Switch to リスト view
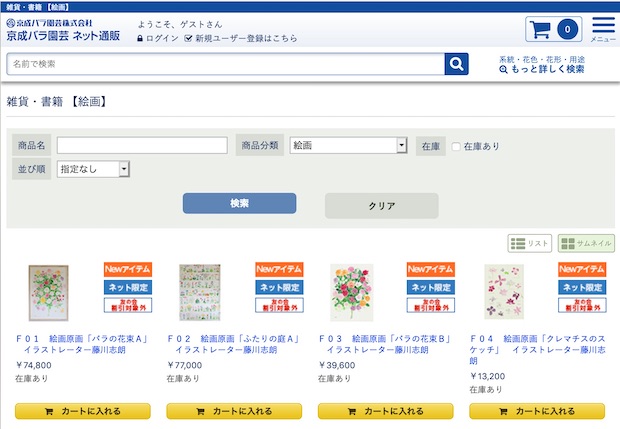This screenshot has height=429, width=620. (529, 243)
